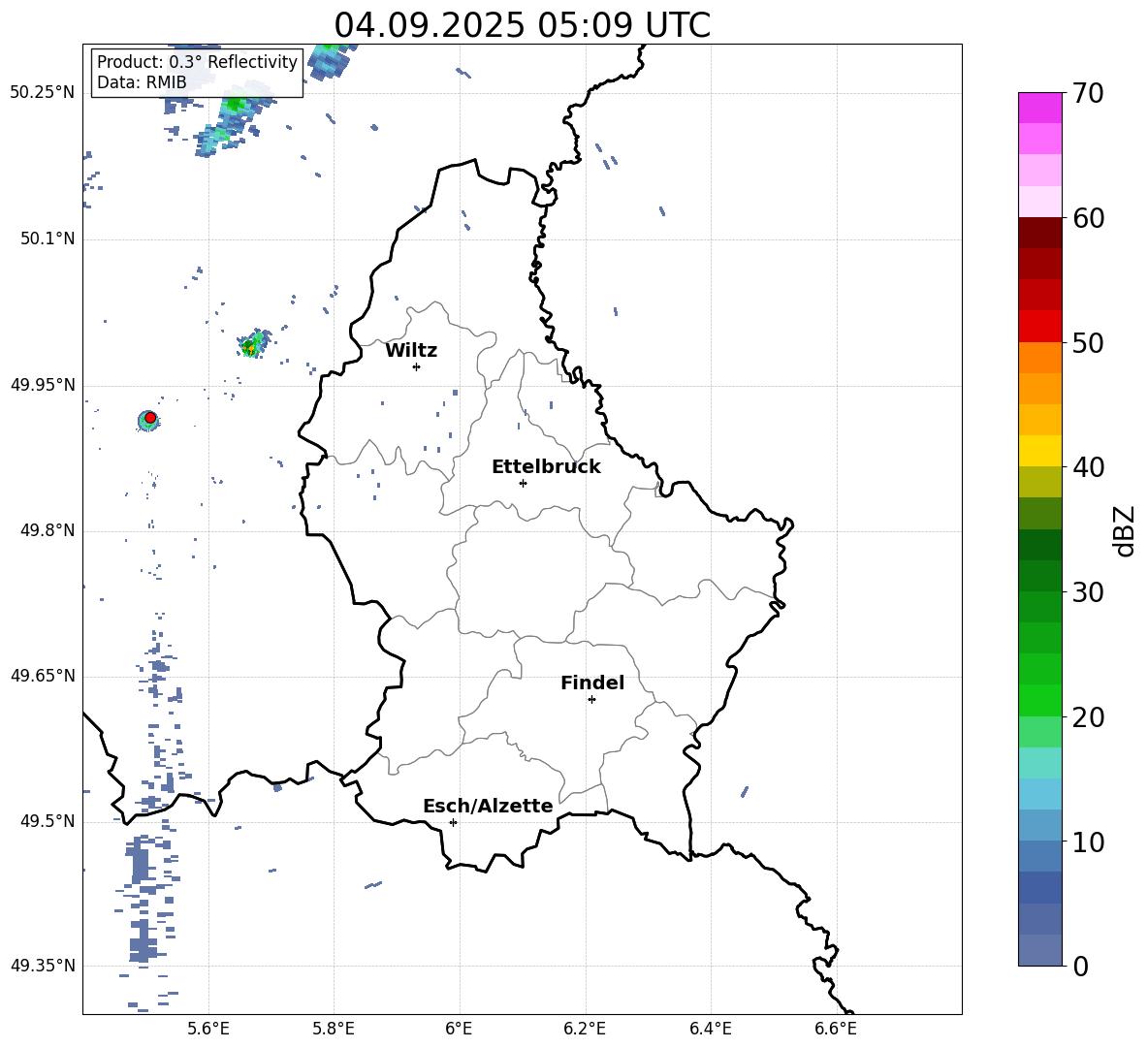Click the 50.1°N latitude label

48,238
